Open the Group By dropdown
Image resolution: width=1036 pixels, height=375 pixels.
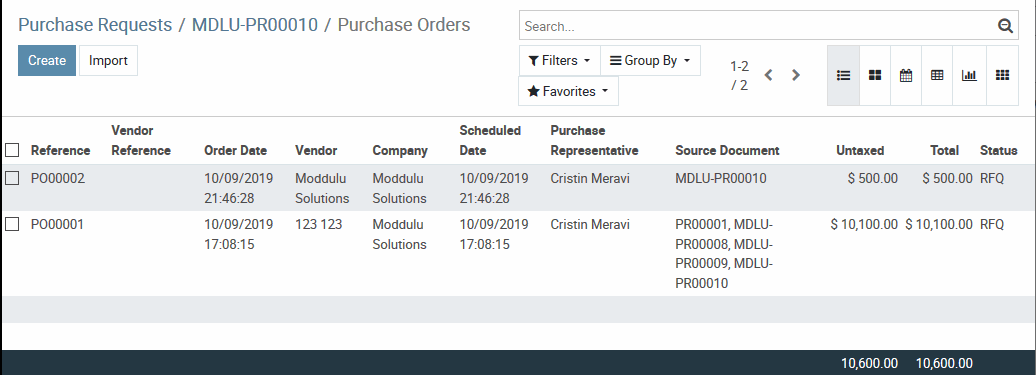(x=650, y=60)
